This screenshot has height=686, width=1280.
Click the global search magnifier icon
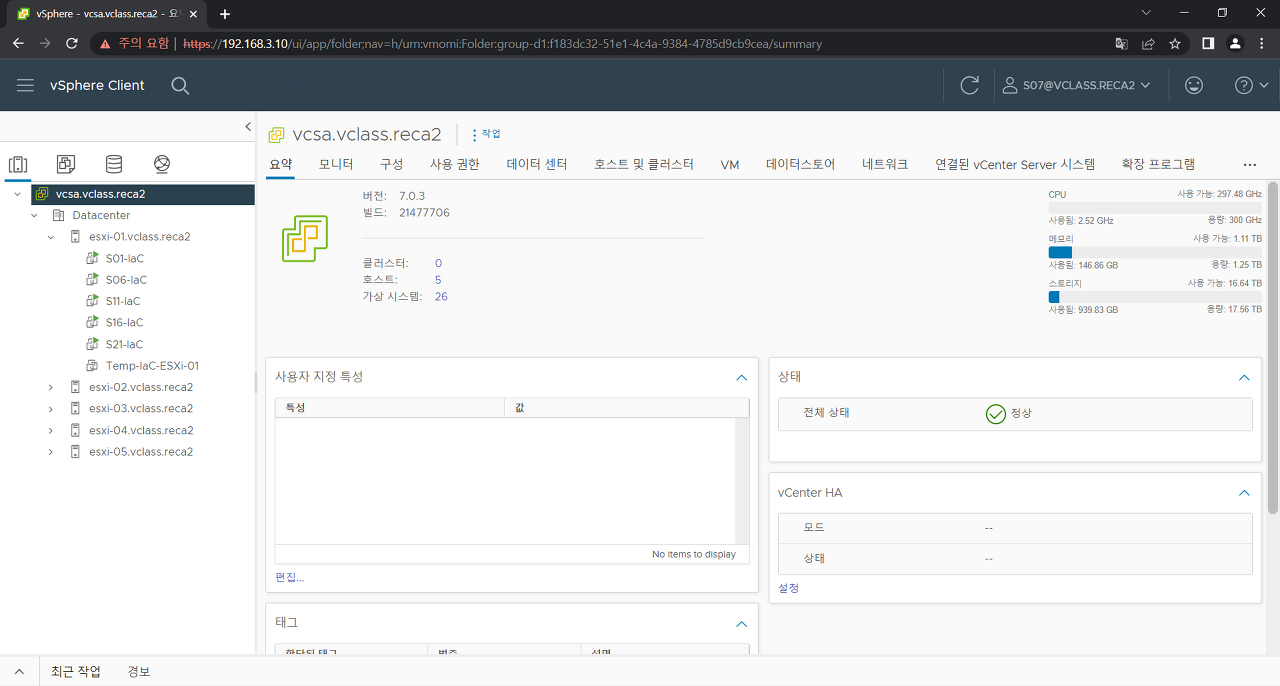(180, 86)
